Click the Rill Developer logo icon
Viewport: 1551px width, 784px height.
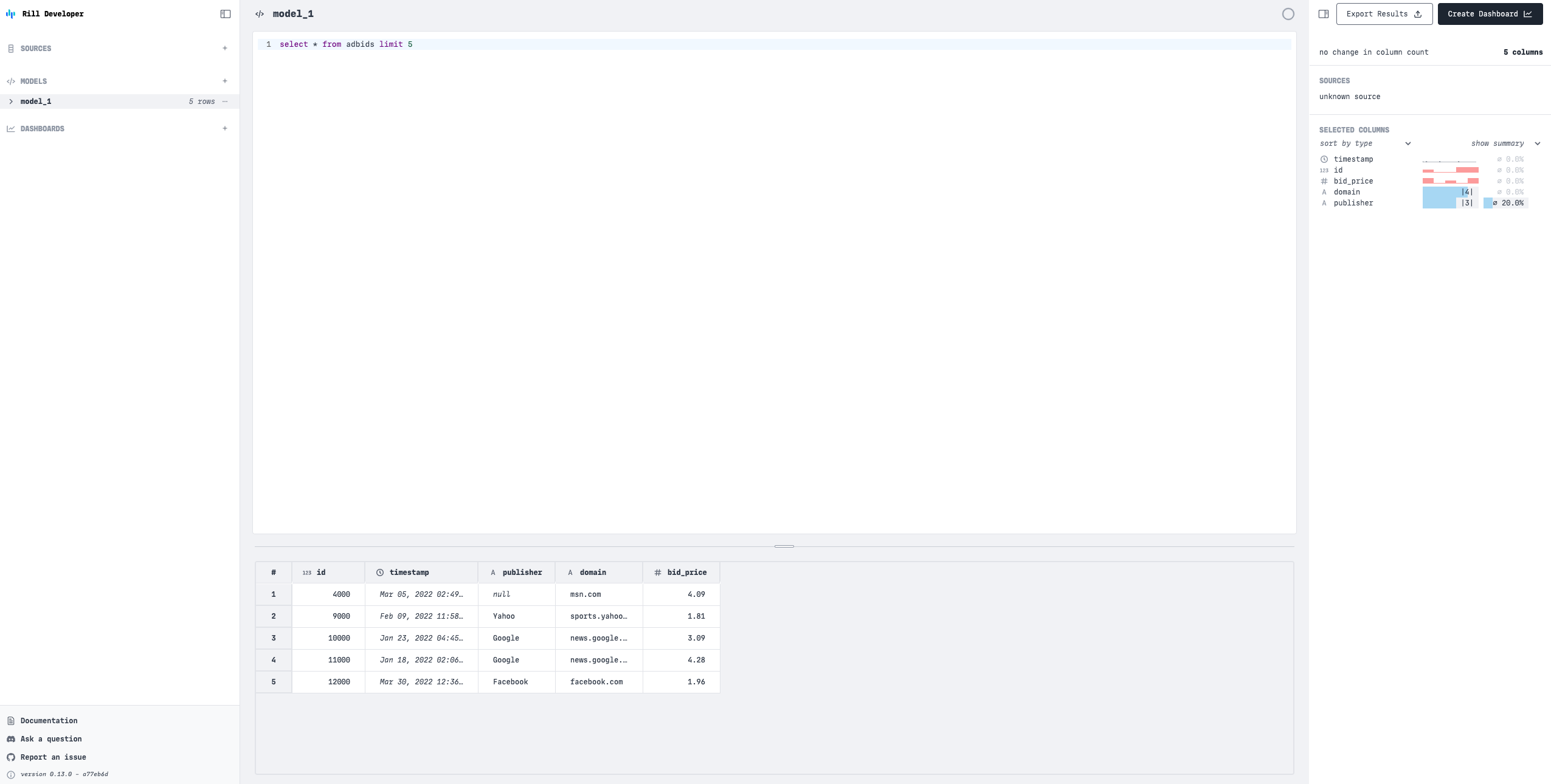(10, 14)
